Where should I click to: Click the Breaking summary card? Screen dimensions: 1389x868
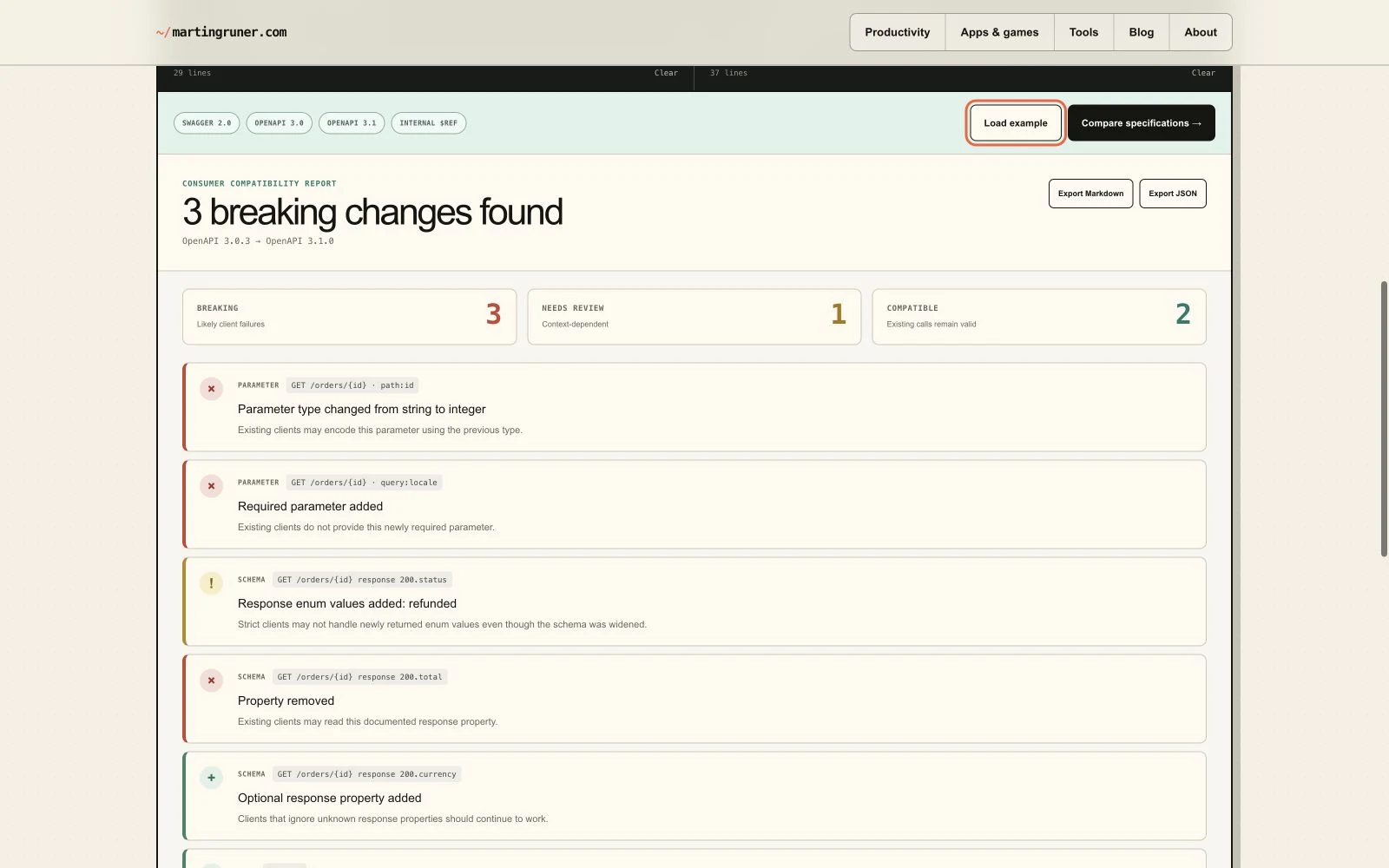pyautogui.click(x=349, y=317)
